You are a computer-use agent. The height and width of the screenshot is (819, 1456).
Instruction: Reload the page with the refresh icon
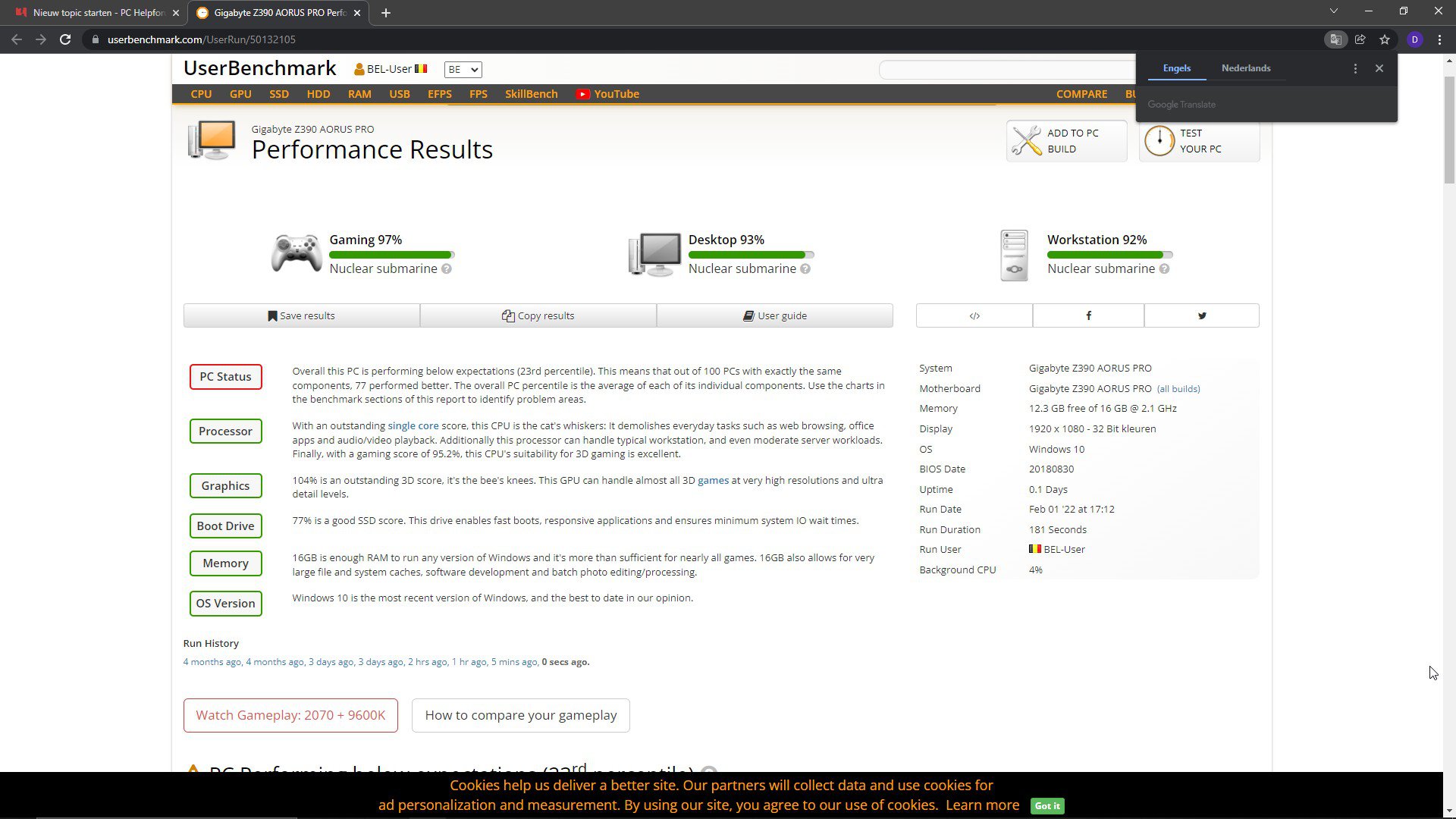click(x=65, y=39)
